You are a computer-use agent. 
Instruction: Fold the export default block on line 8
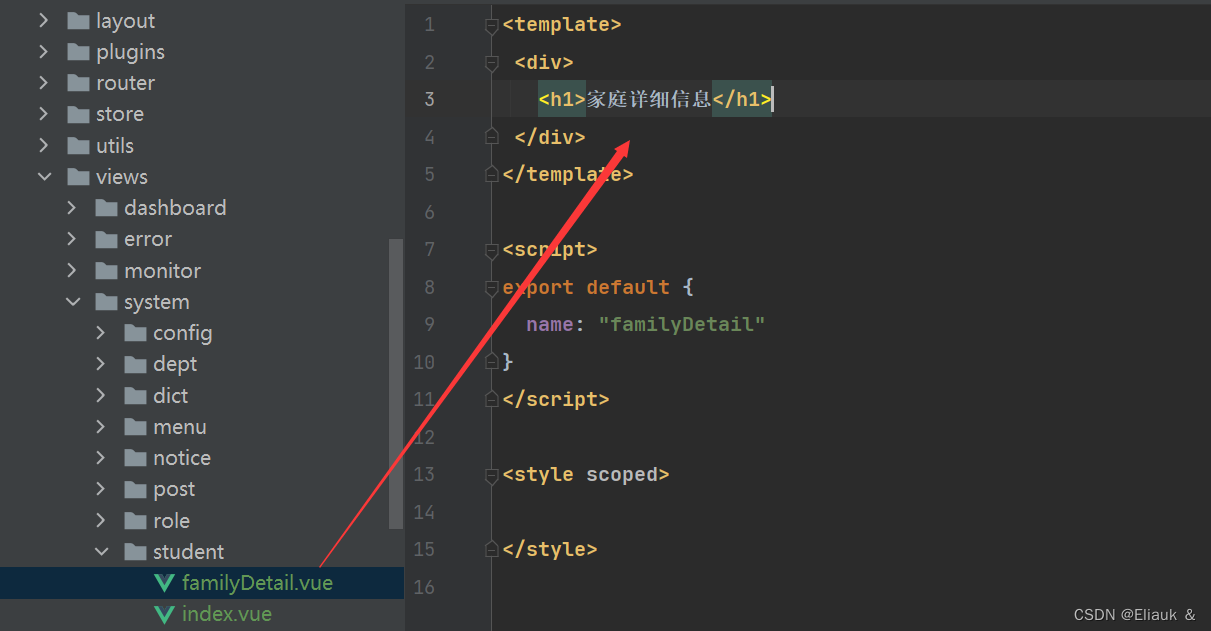point(491,288)
